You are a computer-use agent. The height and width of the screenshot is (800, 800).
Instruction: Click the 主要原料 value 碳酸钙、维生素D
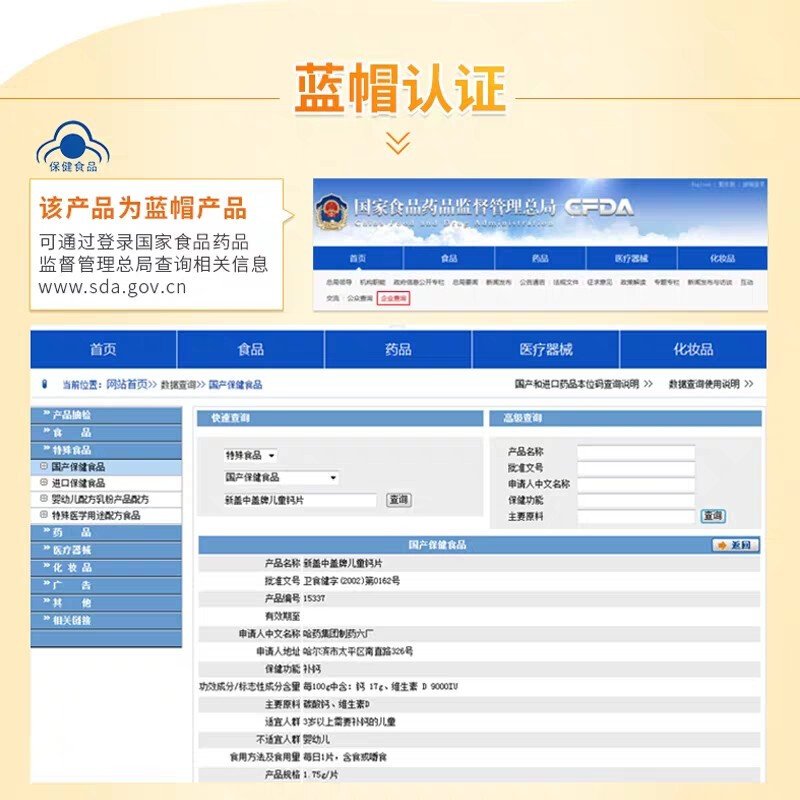coord(337,705)
